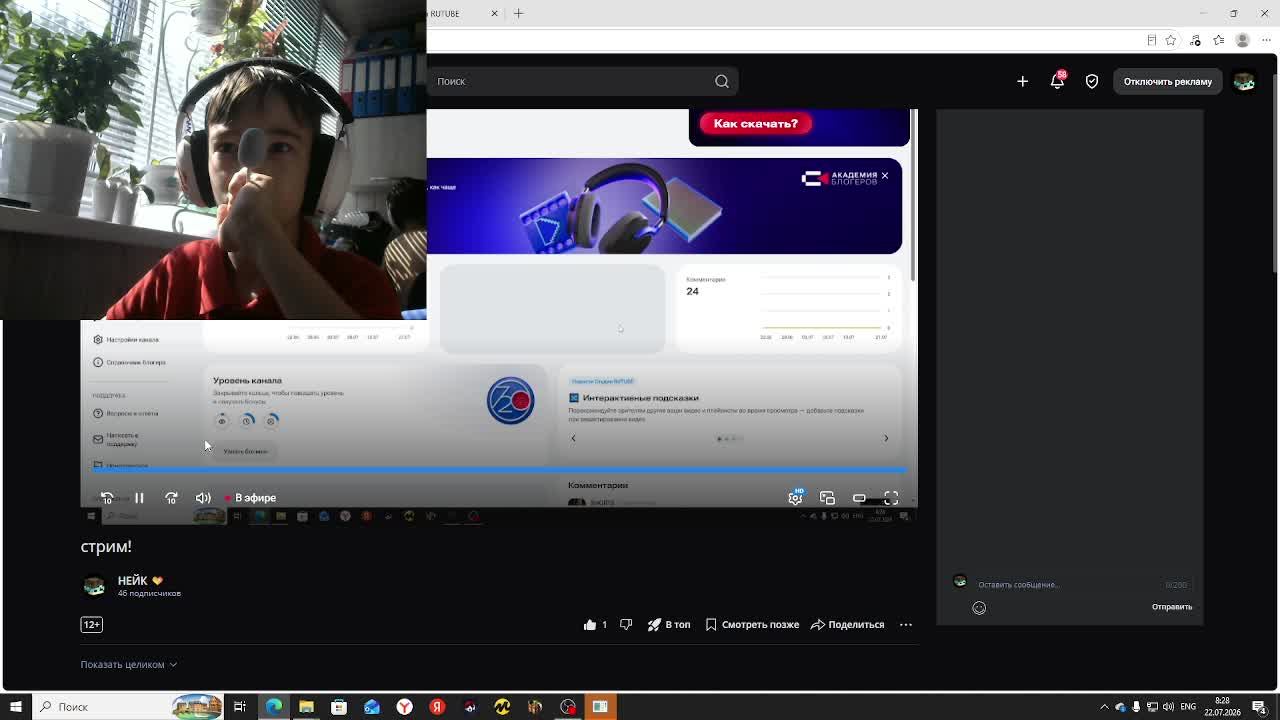This screenshot has height=720, width=1280.
Task: Open notifications bell with 58 badge
Action: click(1057, 81)
